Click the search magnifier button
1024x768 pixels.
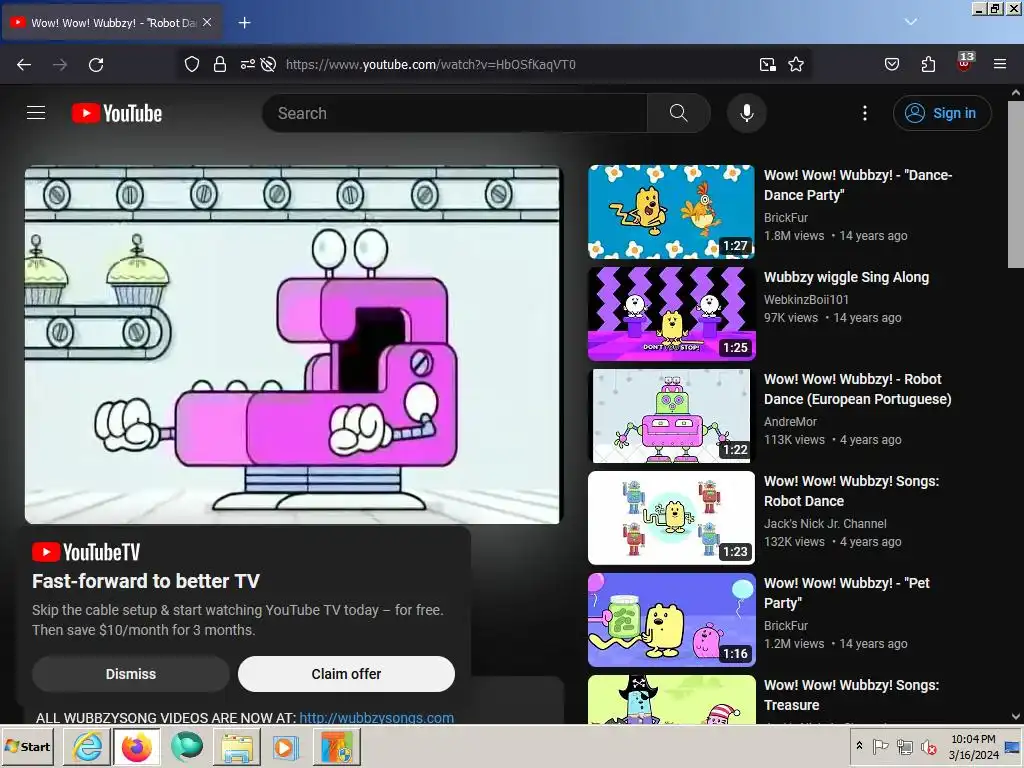[x=679, y=113]
